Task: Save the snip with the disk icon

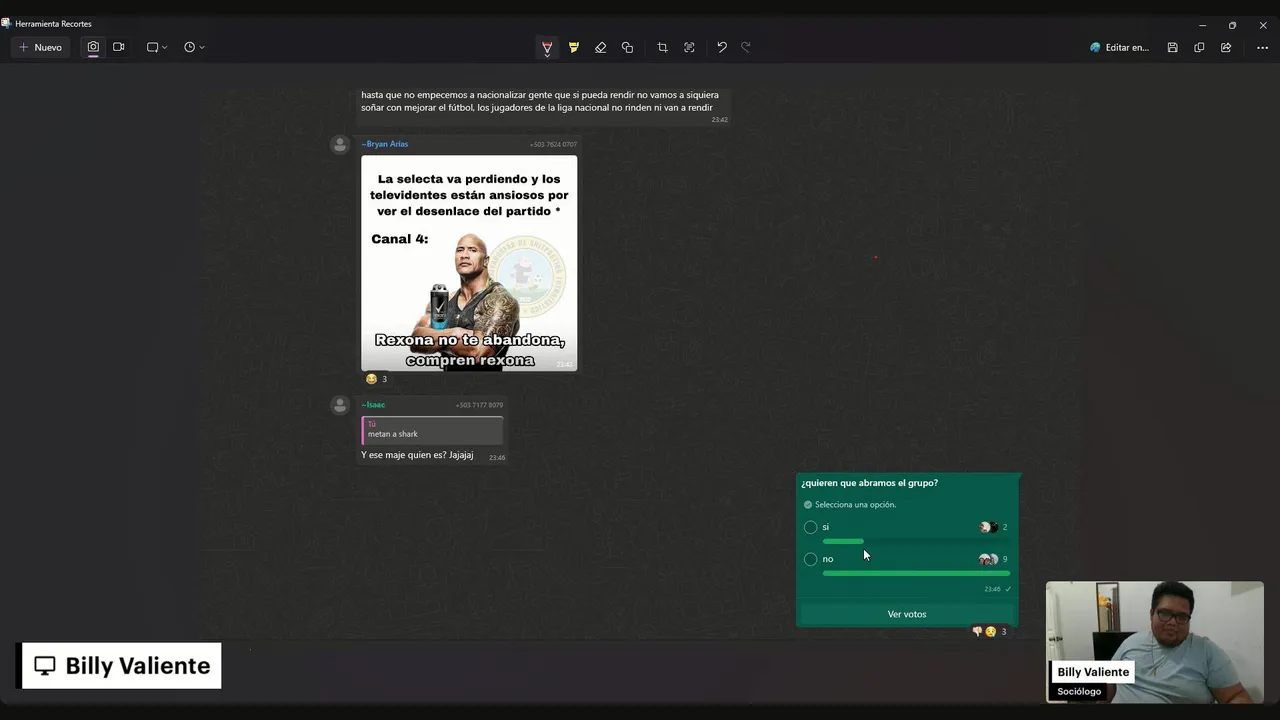Action: (1172, 47)
